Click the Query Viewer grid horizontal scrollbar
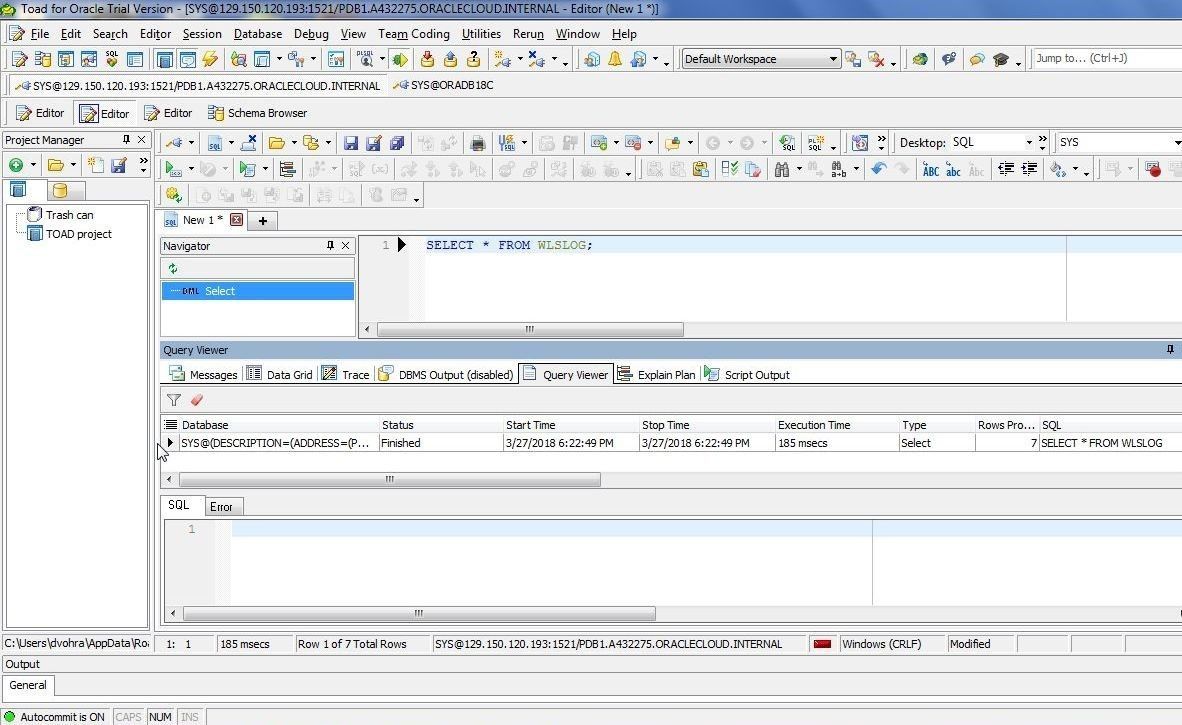Image resolution: width=1182 pixels, height=725 pixels. (x=390, y=479)
